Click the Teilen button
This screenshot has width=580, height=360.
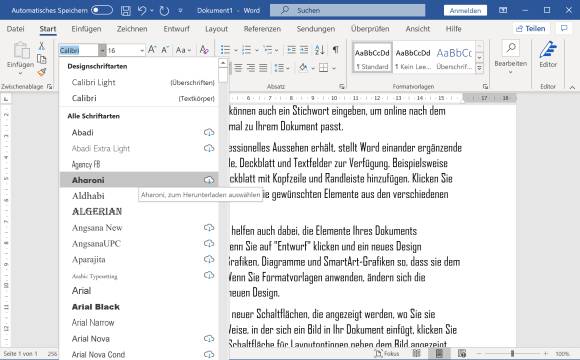(x=530, y=28)
